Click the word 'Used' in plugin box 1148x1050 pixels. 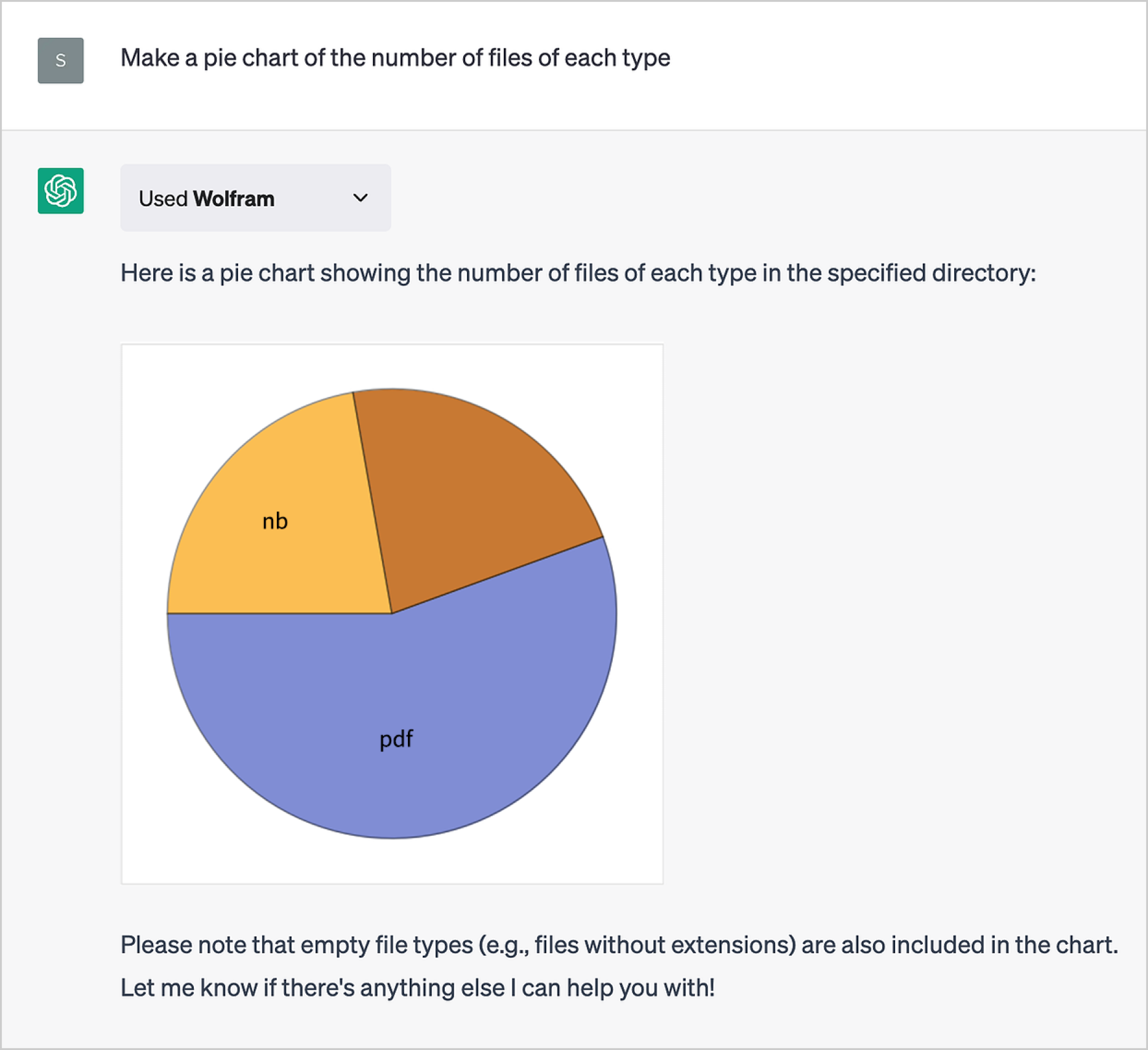[163, 199]
